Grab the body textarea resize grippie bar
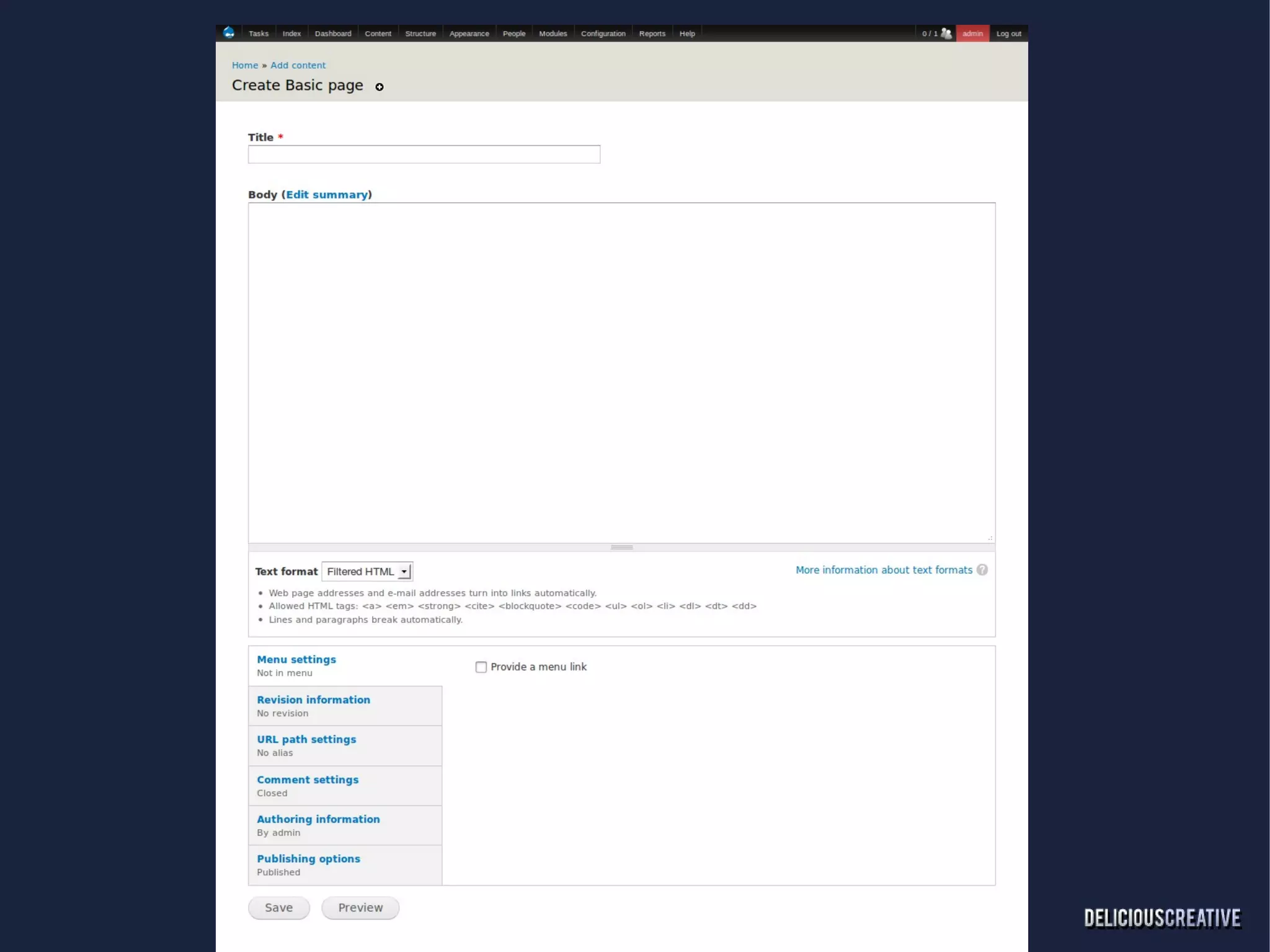 click(621, 547)
